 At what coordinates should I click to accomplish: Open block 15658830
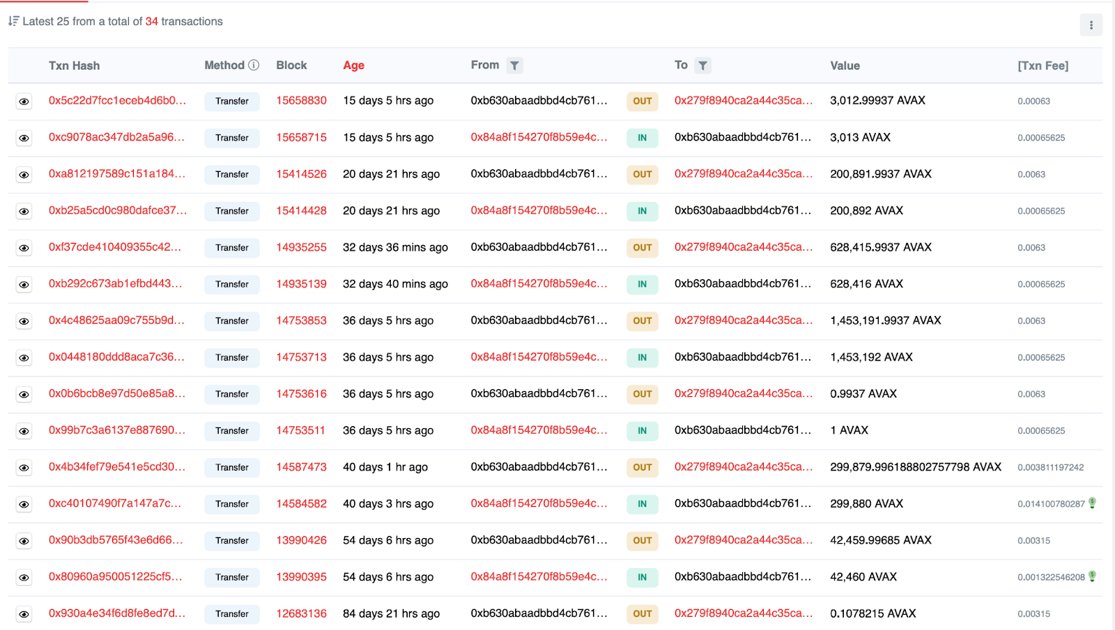pos(302,100)
